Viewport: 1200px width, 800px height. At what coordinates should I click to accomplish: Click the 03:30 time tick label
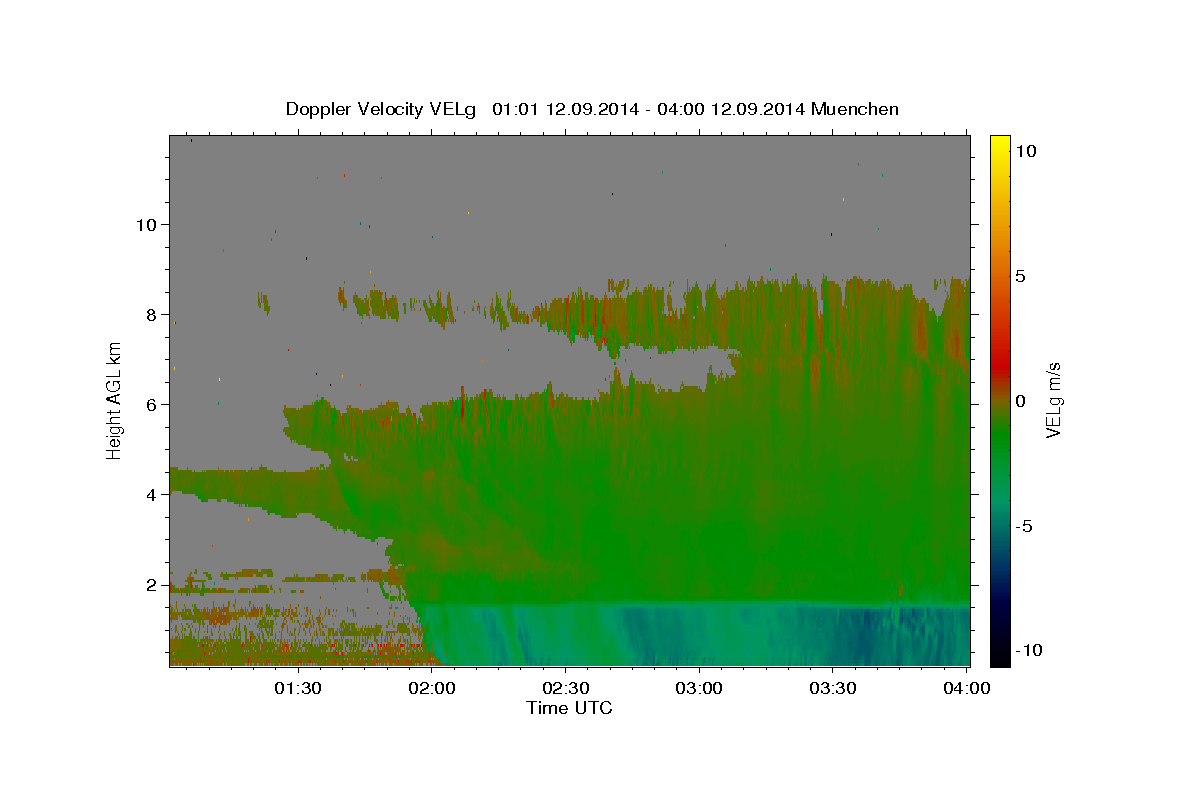(833, 688)
